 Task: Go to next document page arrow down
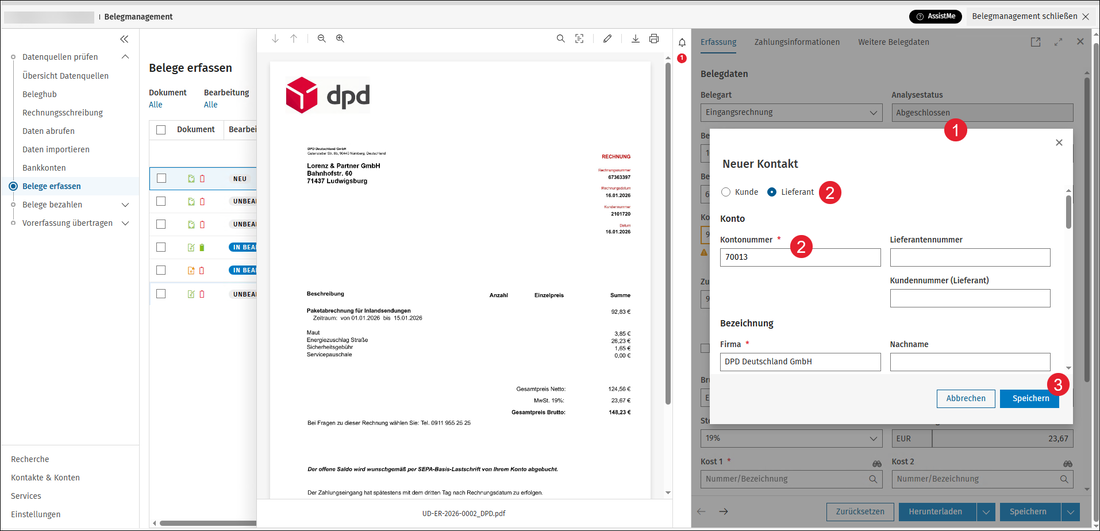pos(275,39)
